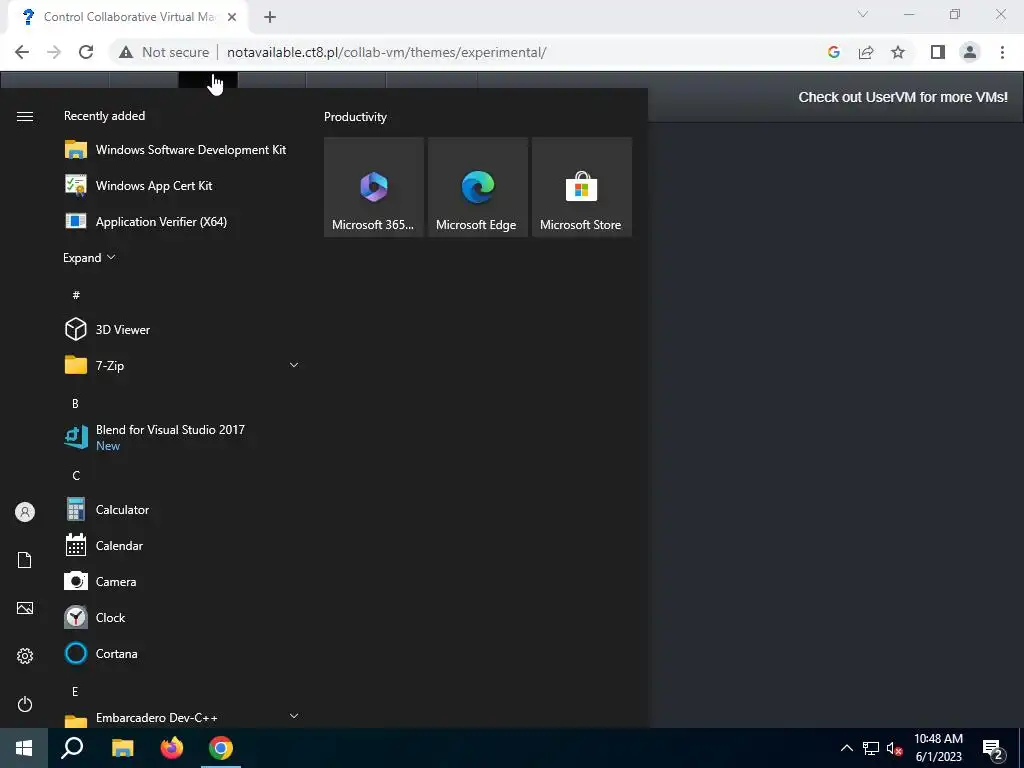Expand Embarcadero Dev-C++ folder chevron

tap(294, 716)
